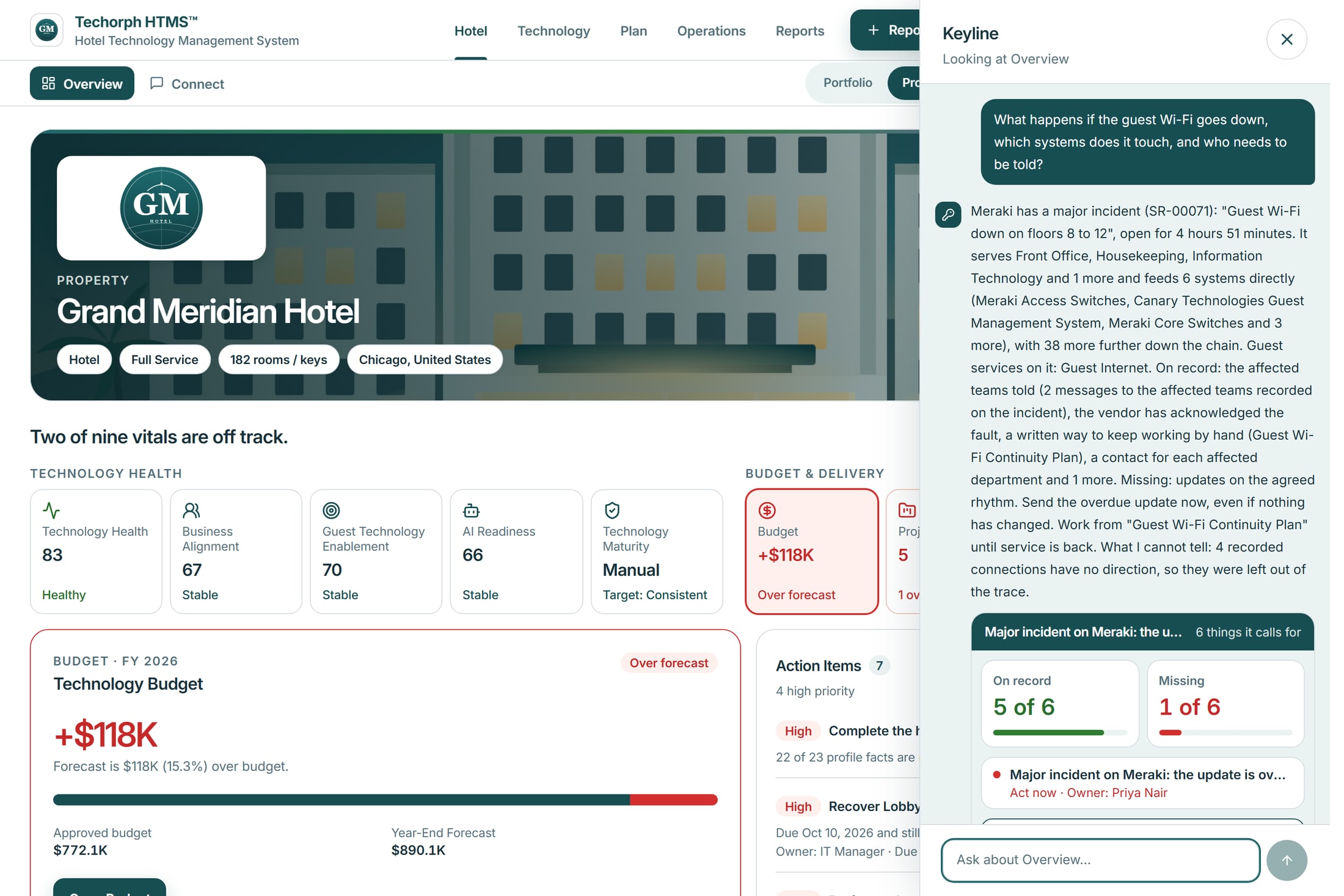Click the Technology Health pulse icon

pos(51,510)
